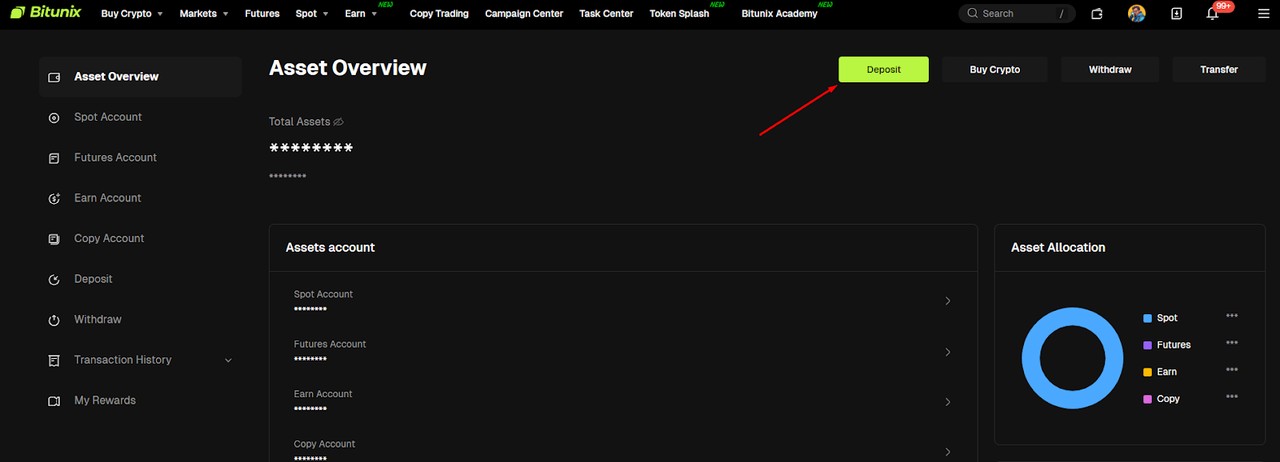Click the blue Spot legend swatch
Screen dimensions: 1280x462
pos(1147,318)
